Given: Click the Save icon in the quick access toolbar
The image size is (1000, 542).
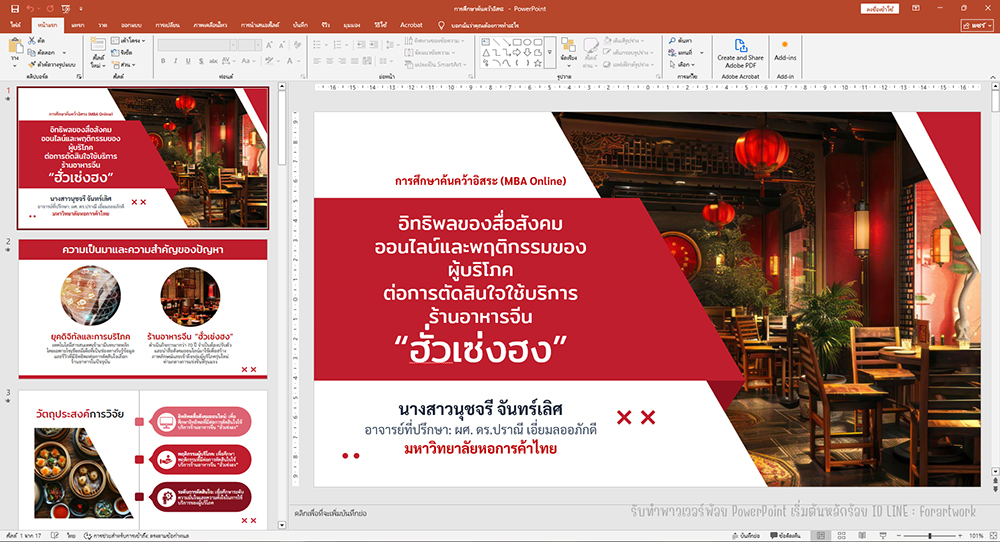Looking at the screenshot, I should click(15, 9).
